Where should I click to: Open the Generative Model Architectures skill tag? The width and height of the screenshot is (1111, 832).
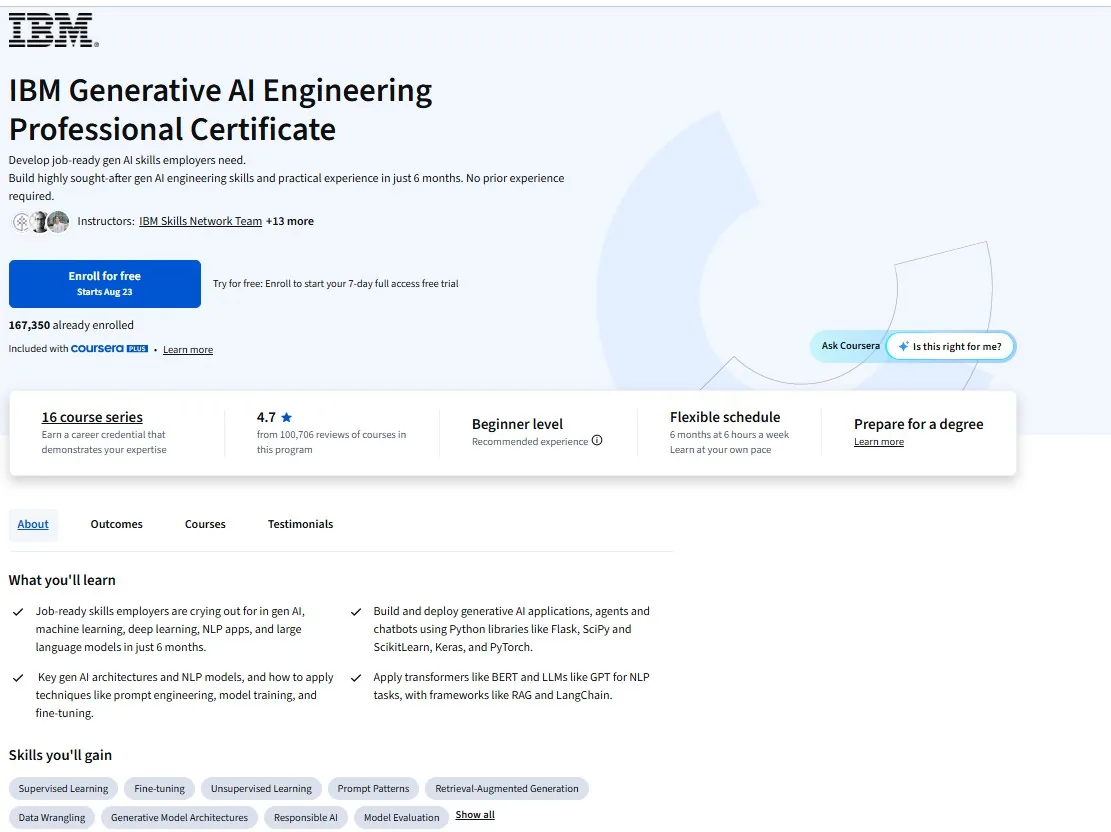179,818
